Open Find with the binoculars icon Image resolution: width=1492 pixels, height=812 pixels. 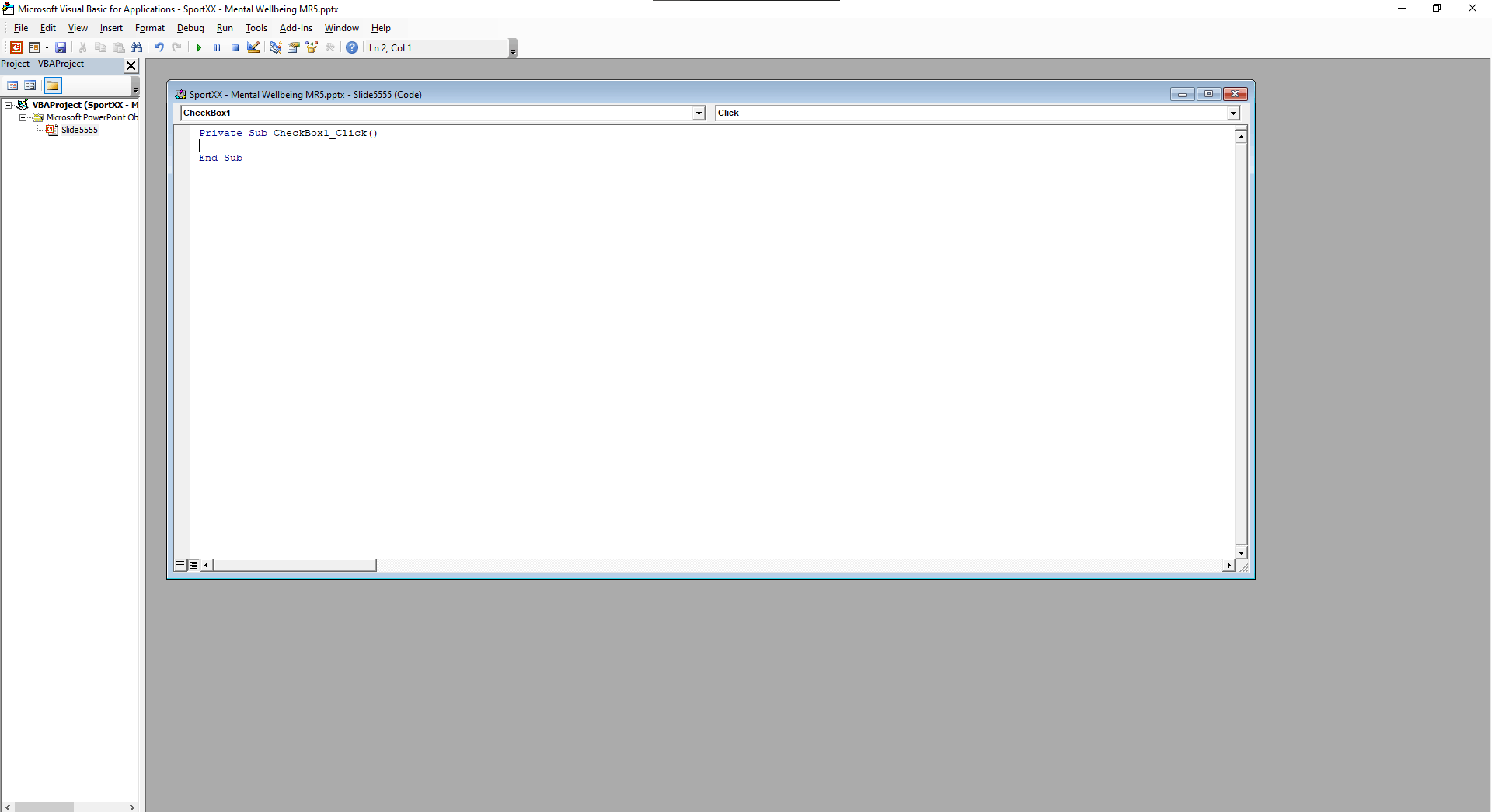tap(137, 47)
